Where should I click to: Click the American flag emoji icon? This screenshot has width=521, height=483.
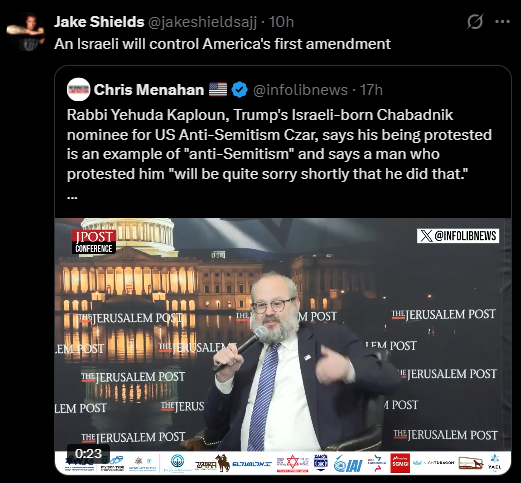pyautogui.click(x=218, y=90)
